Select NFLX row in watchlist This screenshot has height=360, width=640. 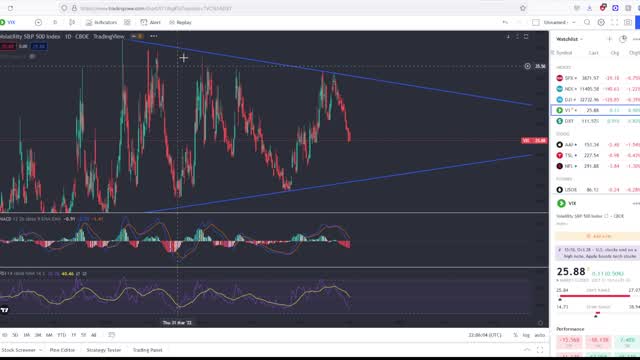595,166
